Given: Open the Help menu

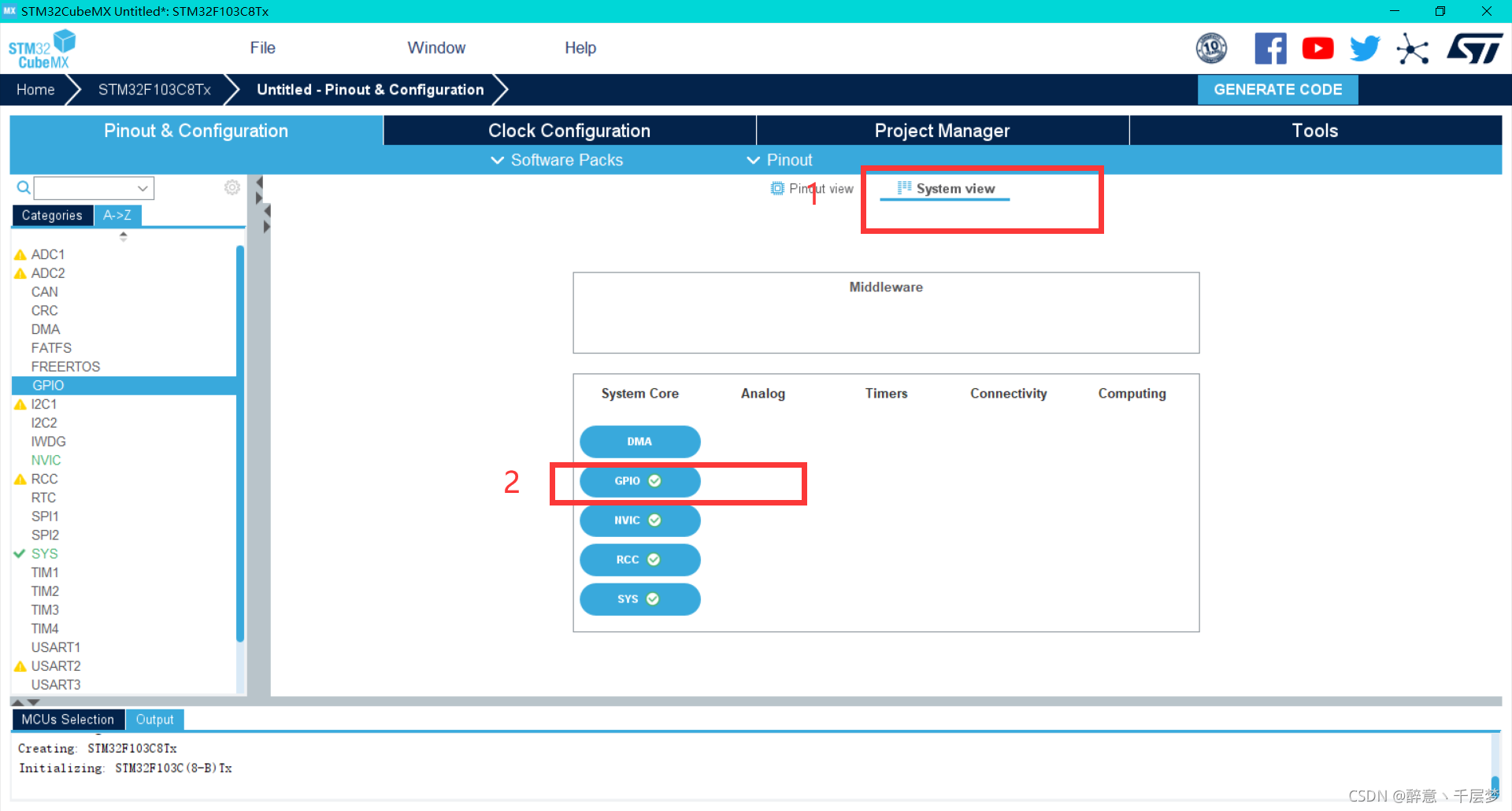Looking at the screenshot, I should (580, 48).
